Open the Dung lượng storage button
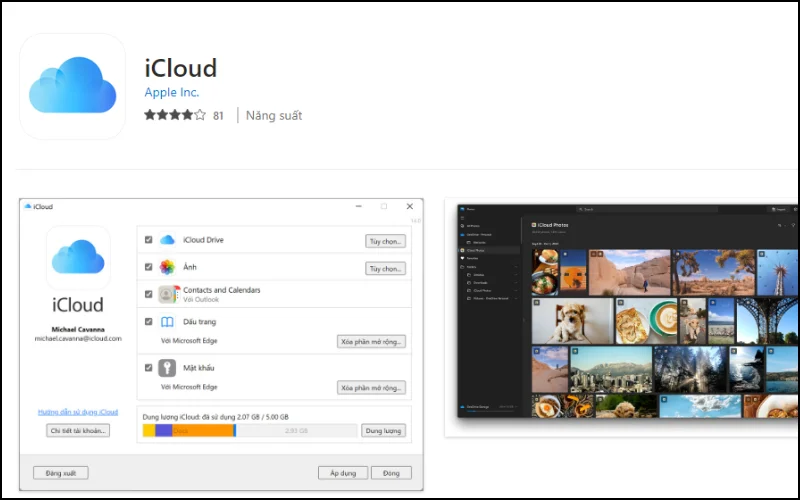Image resolution: width=800 pixels, height=500 pixels. 383,431
